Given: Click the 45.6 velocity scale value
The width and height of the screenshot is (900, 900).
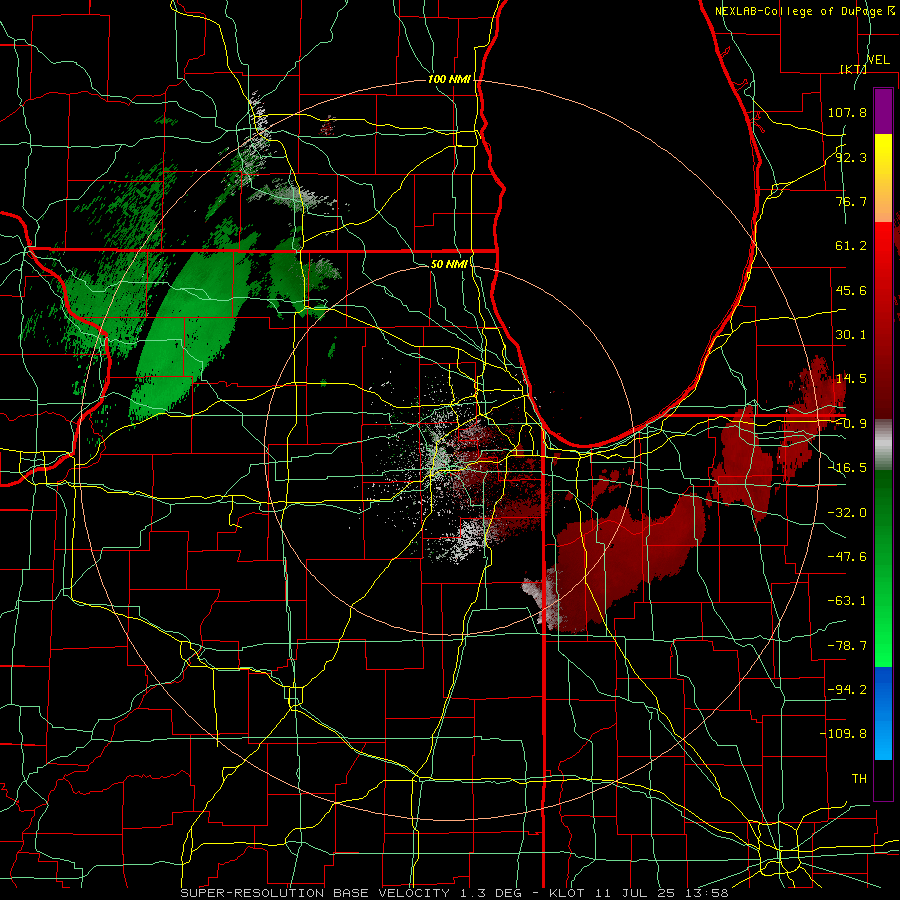Looking at the screenshot, I should coord(851,290).
